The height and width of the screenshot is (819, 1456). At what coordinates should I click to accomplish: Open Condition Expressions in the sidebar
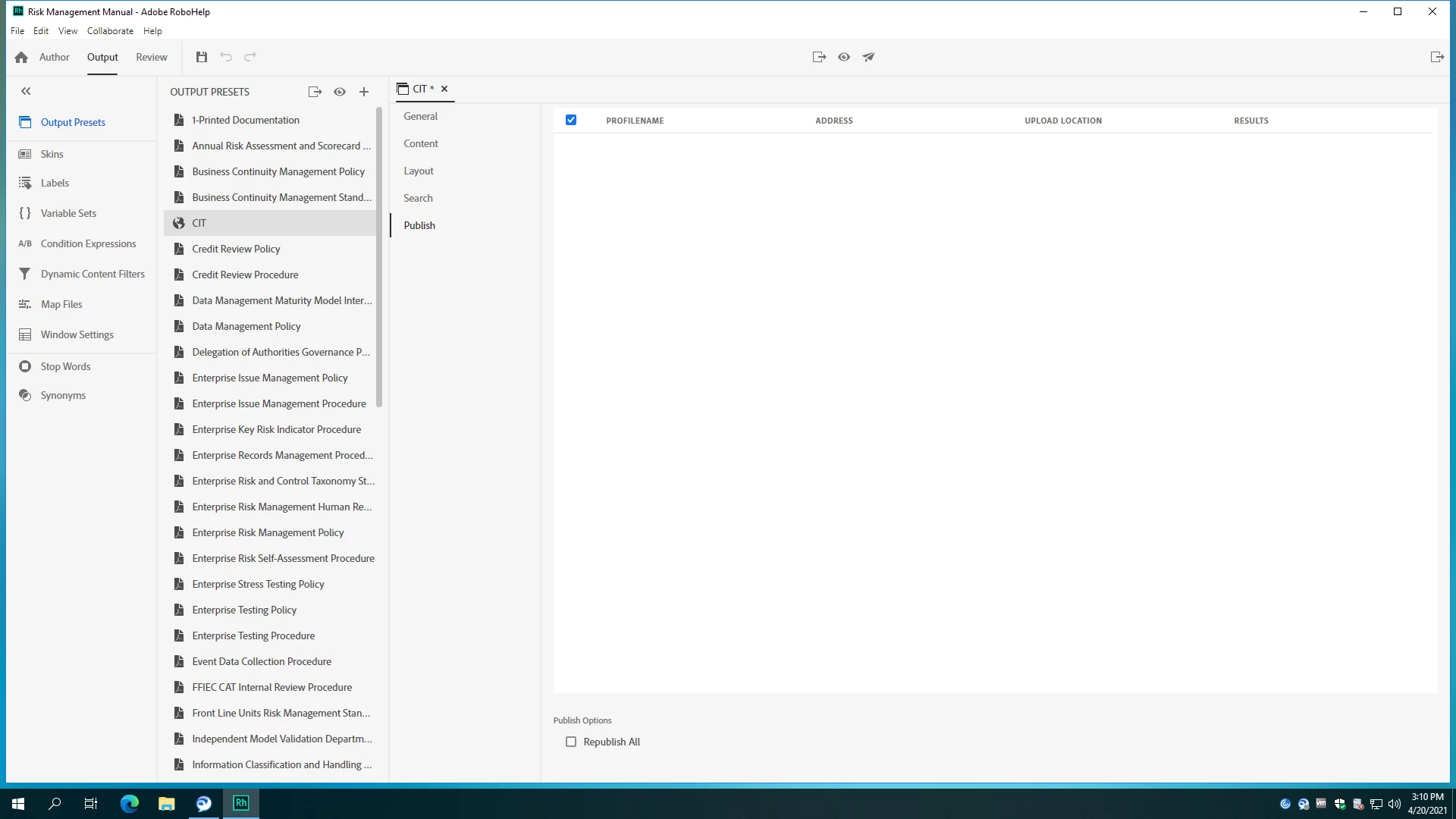(x=88, y=243)
